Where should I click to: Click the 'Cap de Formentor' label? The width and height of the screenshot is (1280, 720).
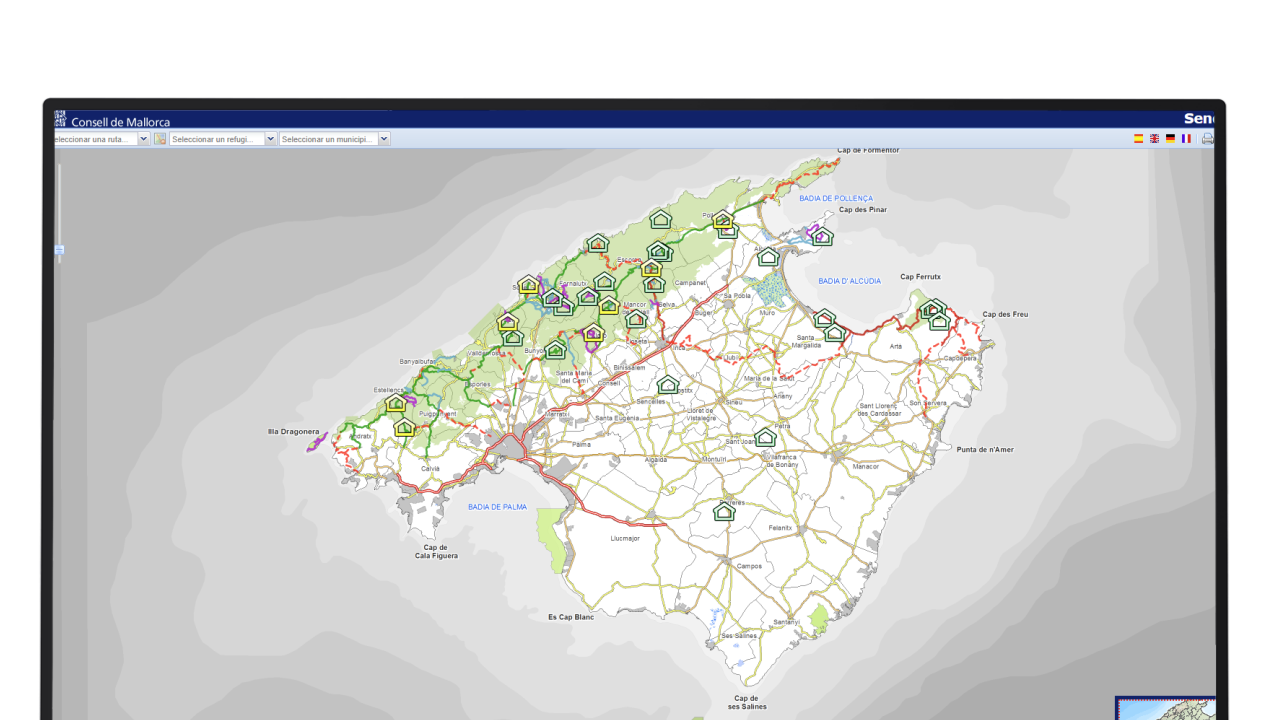click(x=868, y=150)
